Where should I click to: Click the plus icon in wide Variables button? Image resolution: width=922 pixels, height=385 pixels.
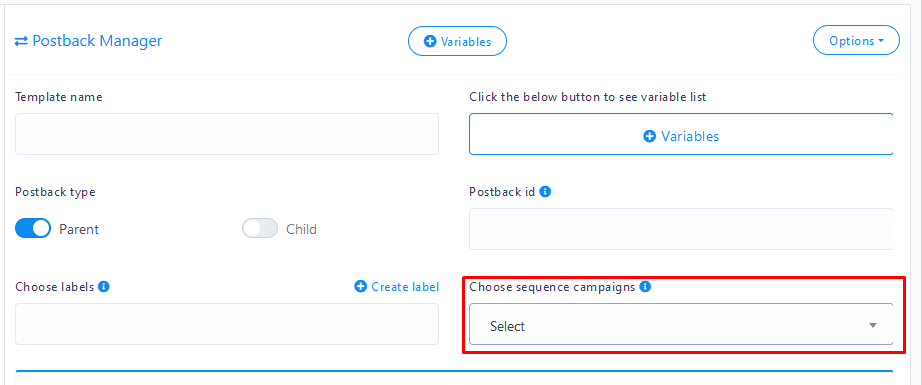click(650, 136)
